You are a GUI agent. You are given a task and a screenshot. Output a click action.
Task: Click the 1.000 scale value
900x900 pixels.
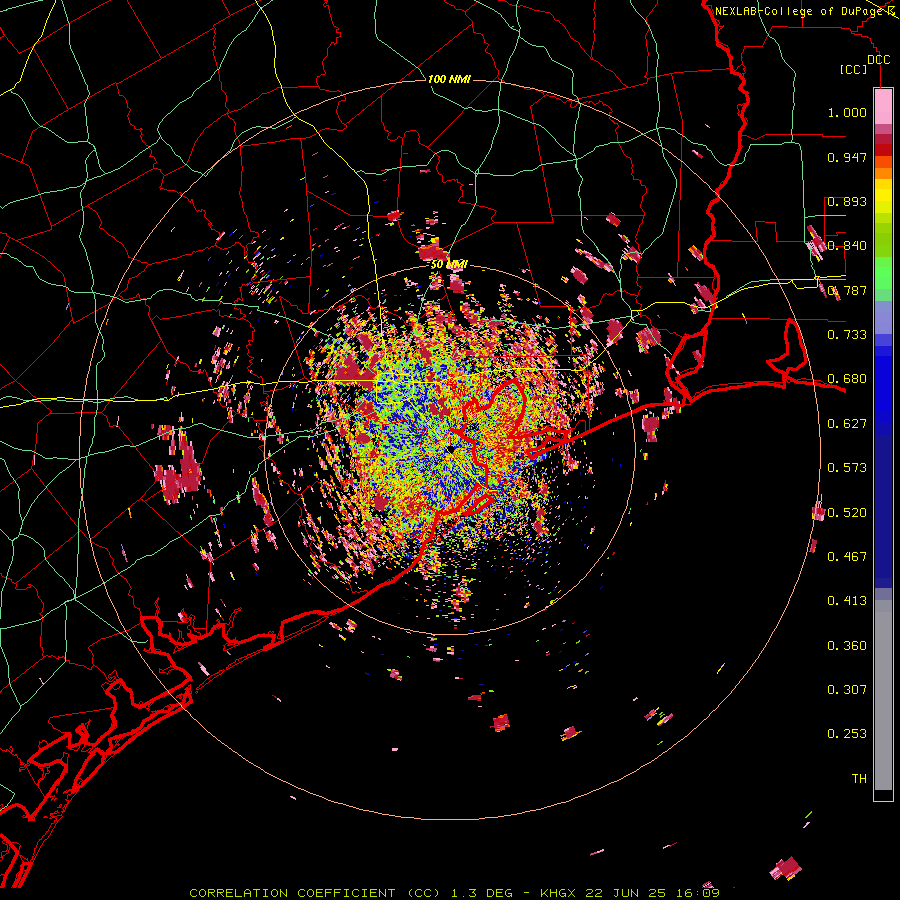(x=847, y=112)
